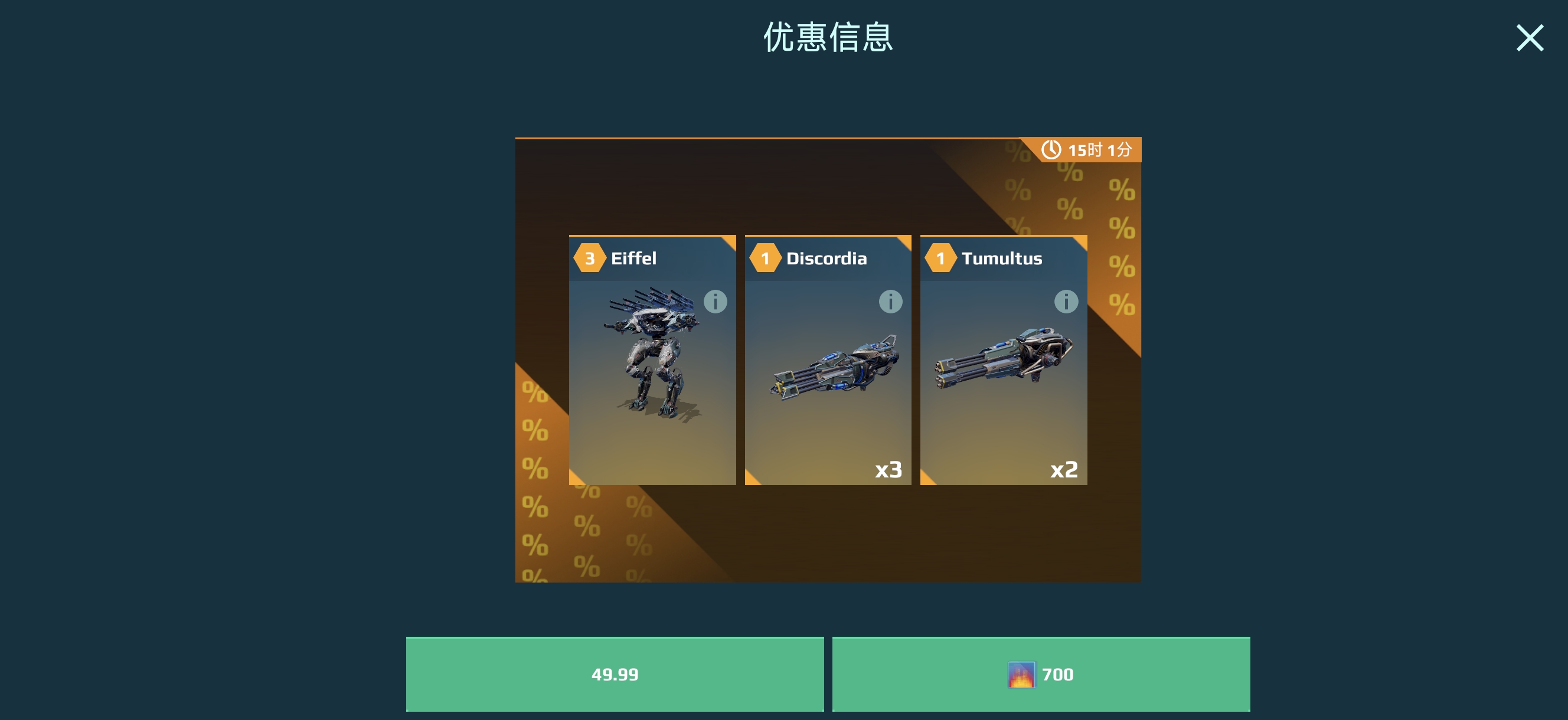Click the clock icon on offer timer
Viewport: 1568px width, 720px height.
[1051, 150]
